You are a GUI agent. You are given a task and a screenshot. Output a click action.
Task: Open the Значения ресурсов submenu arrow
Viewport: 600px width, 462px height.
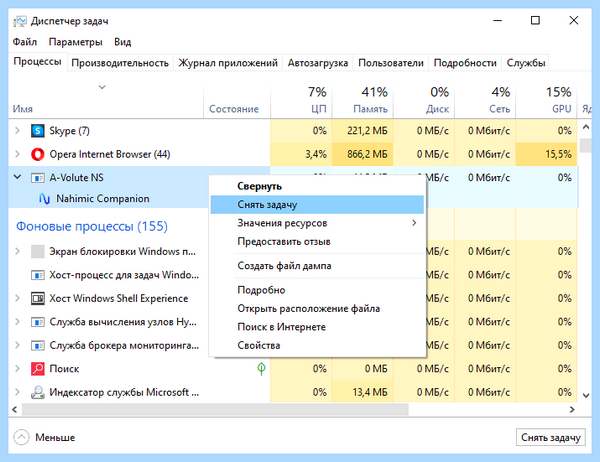414,223
